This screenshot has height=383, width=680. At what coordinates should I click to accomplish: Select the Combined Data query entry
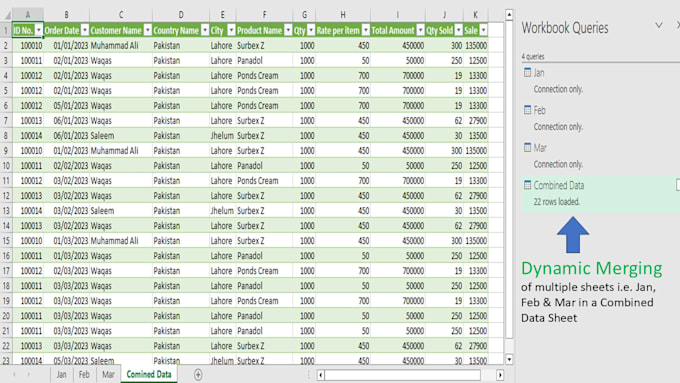(600, 193)
